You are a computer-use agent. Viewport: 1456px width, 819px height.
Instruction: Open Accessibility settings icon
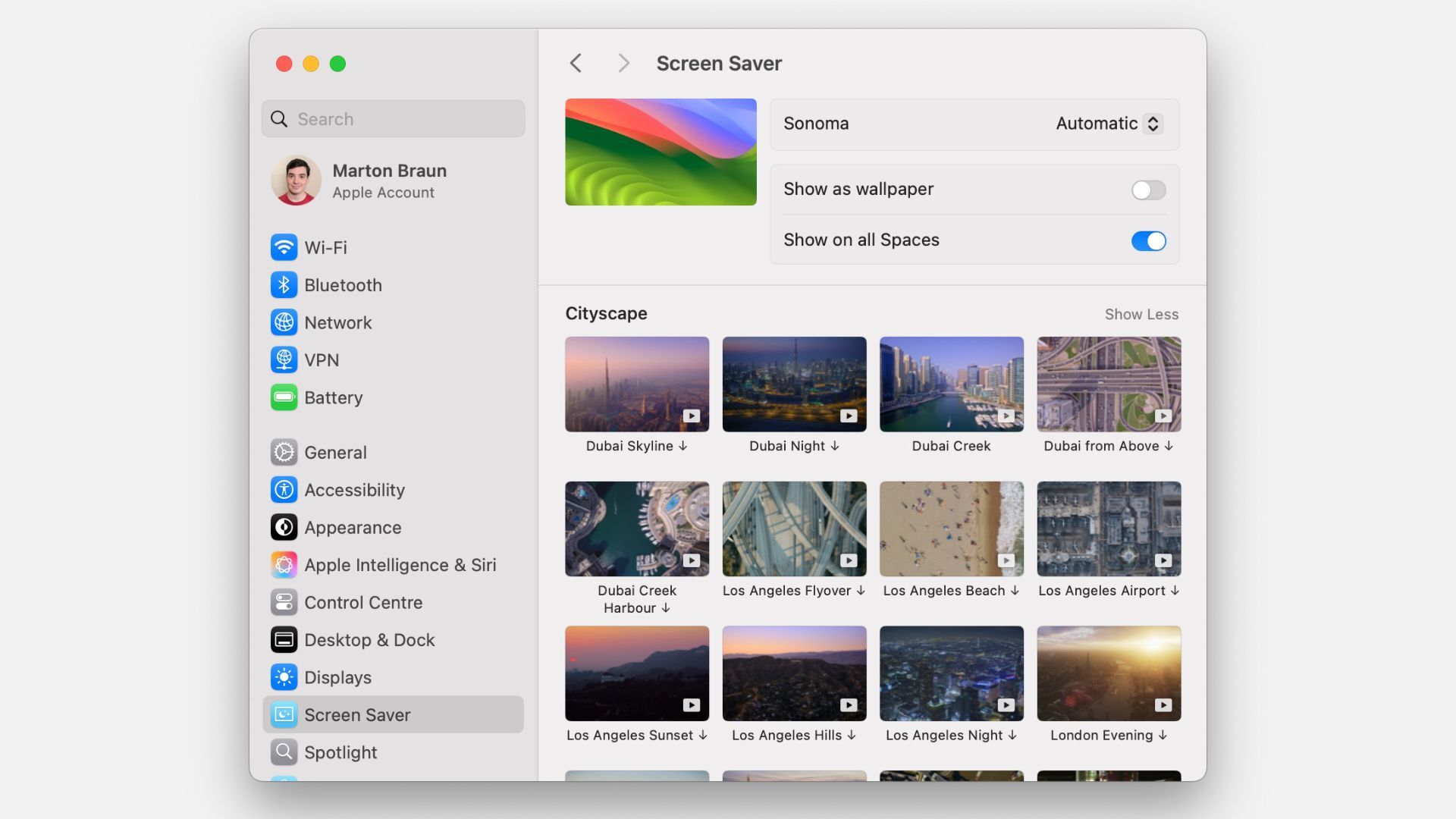[x=284, y=490]
